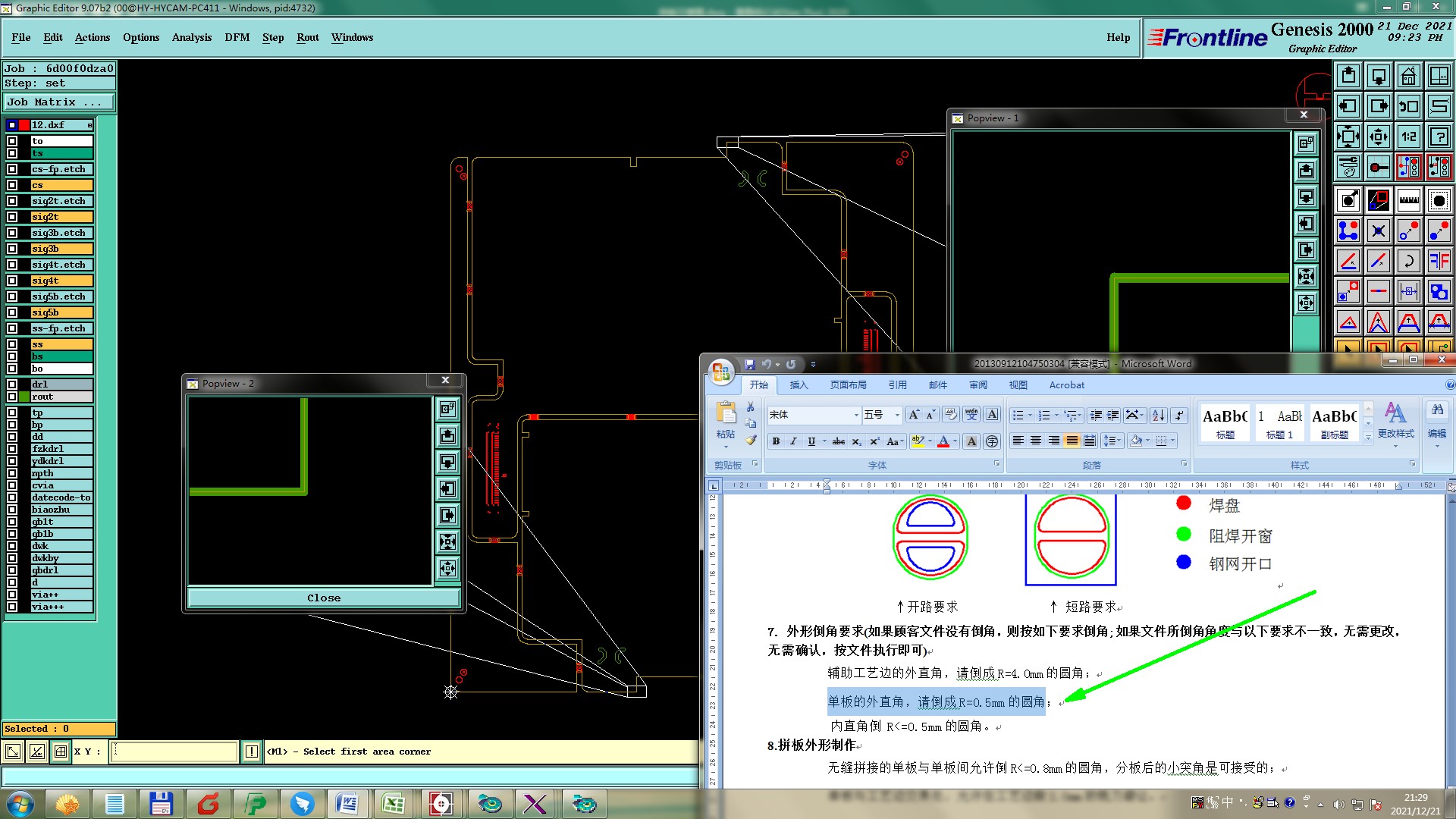
Task: Click the X Y coordinate input field
Action: pos(174,752)
